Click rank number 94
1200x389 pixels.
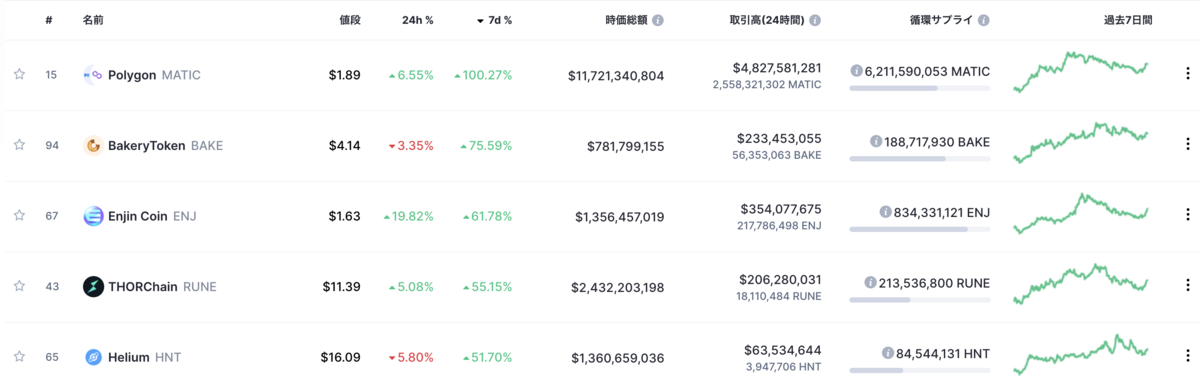click(52, 145)
